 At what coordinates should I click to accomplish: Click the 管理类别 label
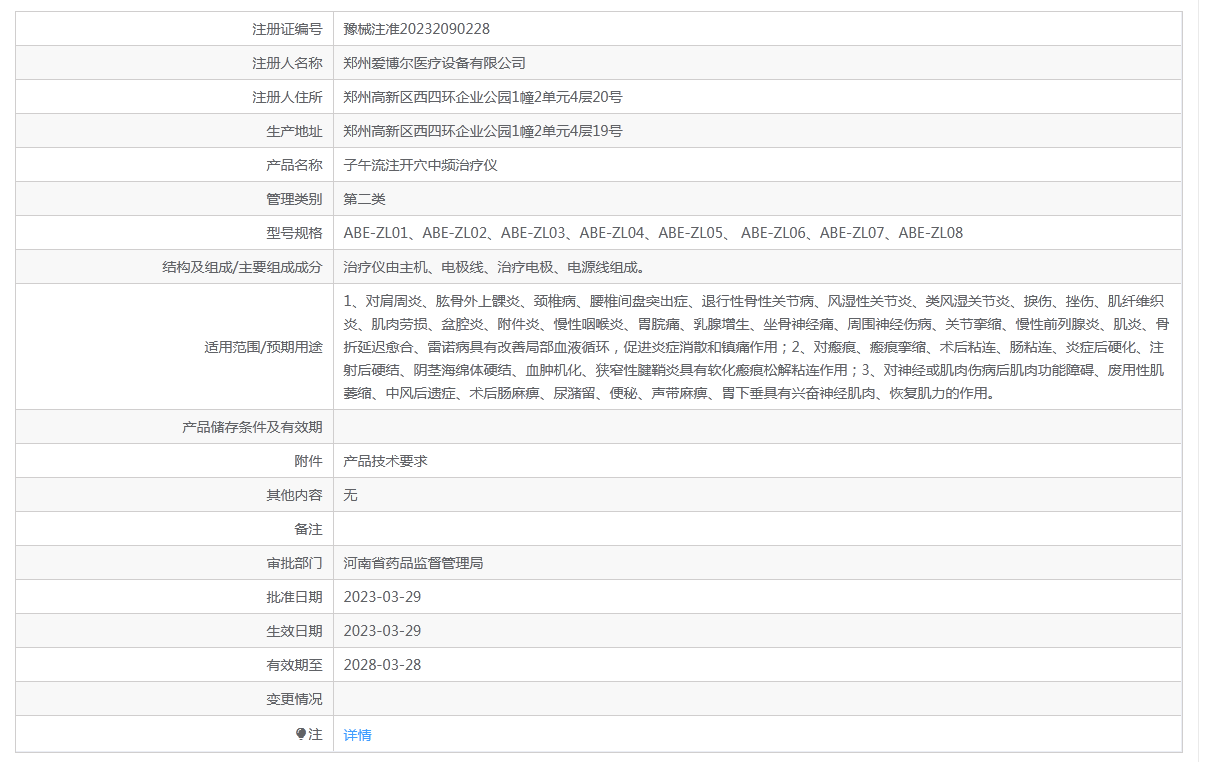tap(294, 199)
